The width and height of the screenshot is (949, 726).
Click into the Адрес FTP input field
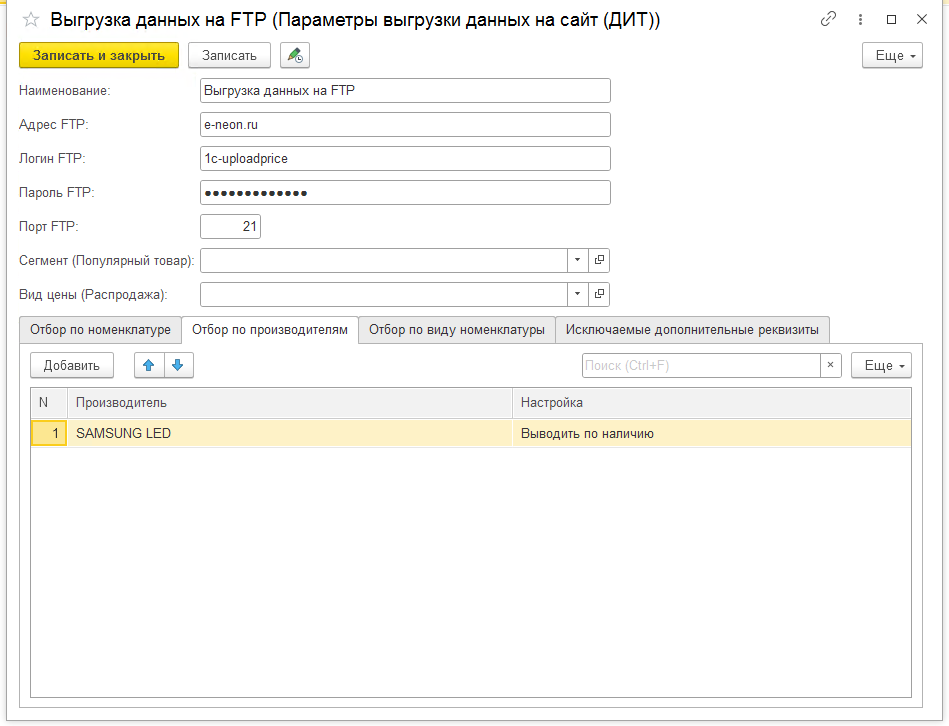coord(405,124)
